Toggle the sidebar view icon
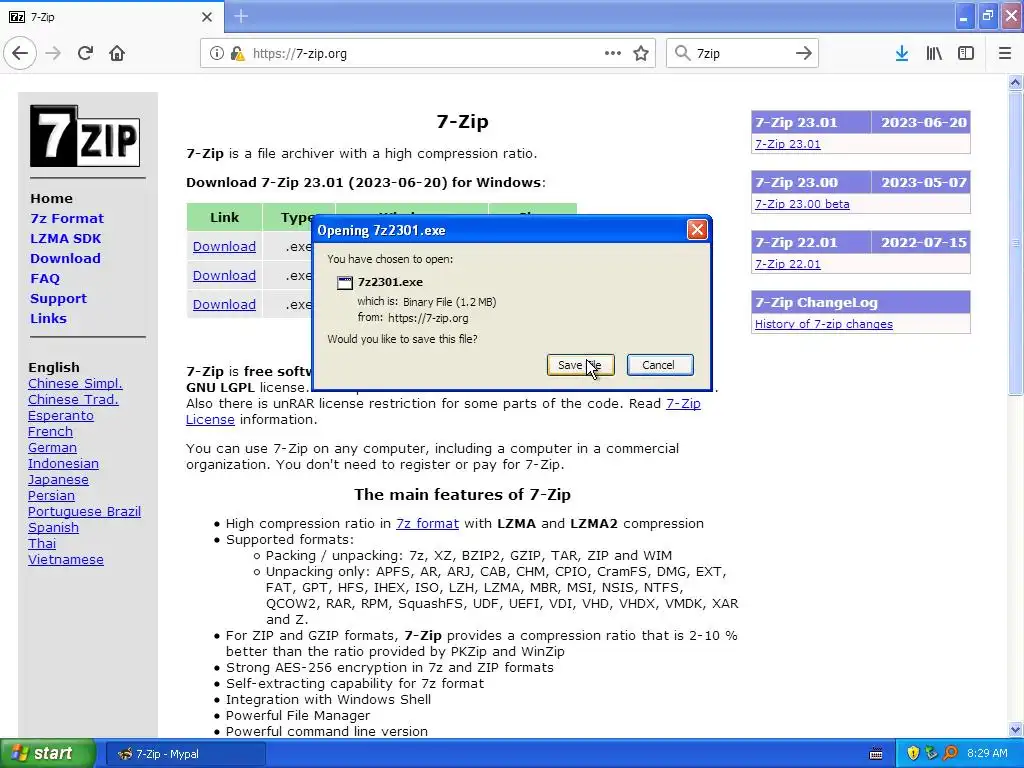Image resolution: width=1024 pixels, height=768 pixels. [x=966, y=54]
